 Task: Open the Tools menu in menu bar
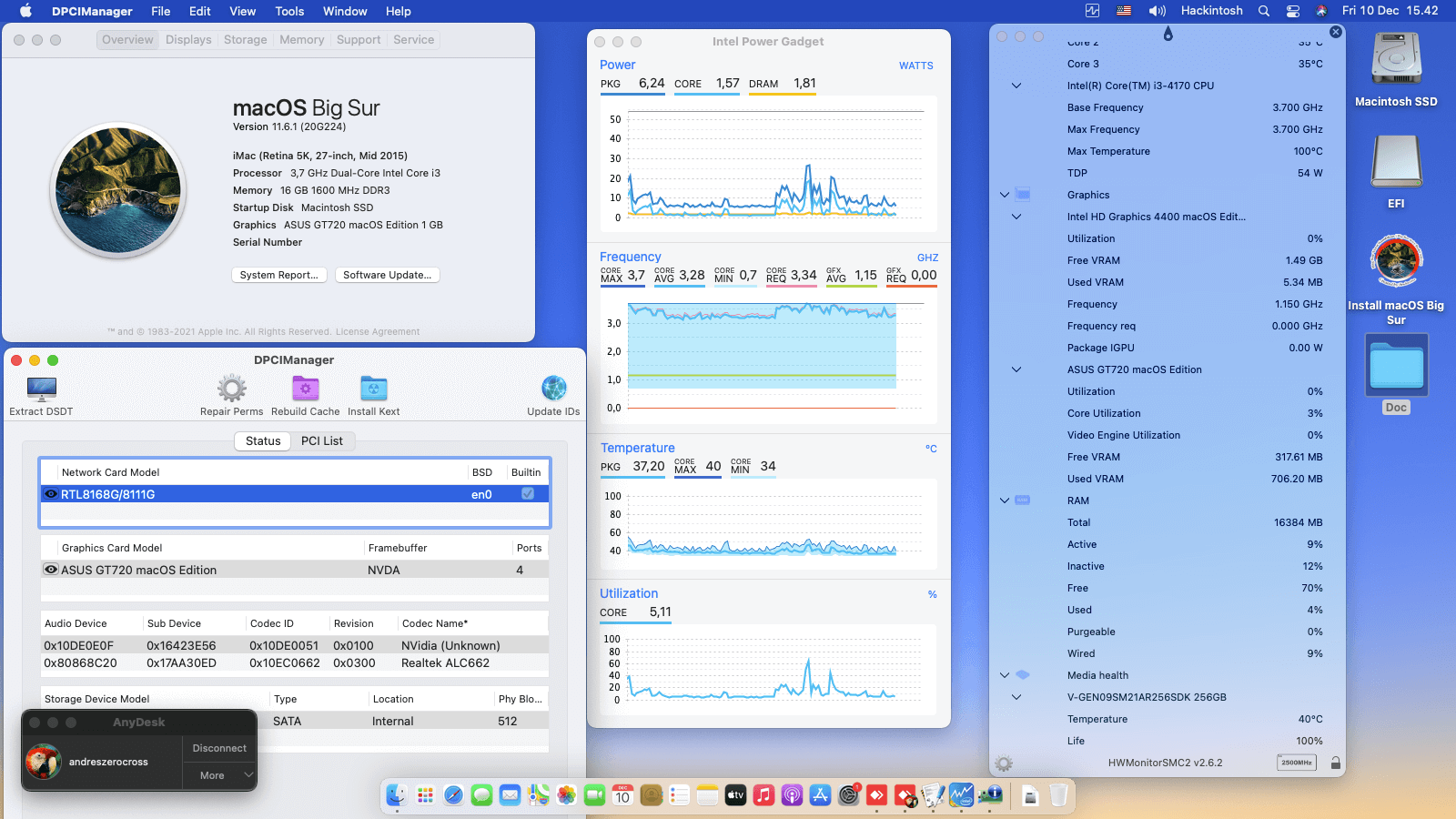coord(289,11)
